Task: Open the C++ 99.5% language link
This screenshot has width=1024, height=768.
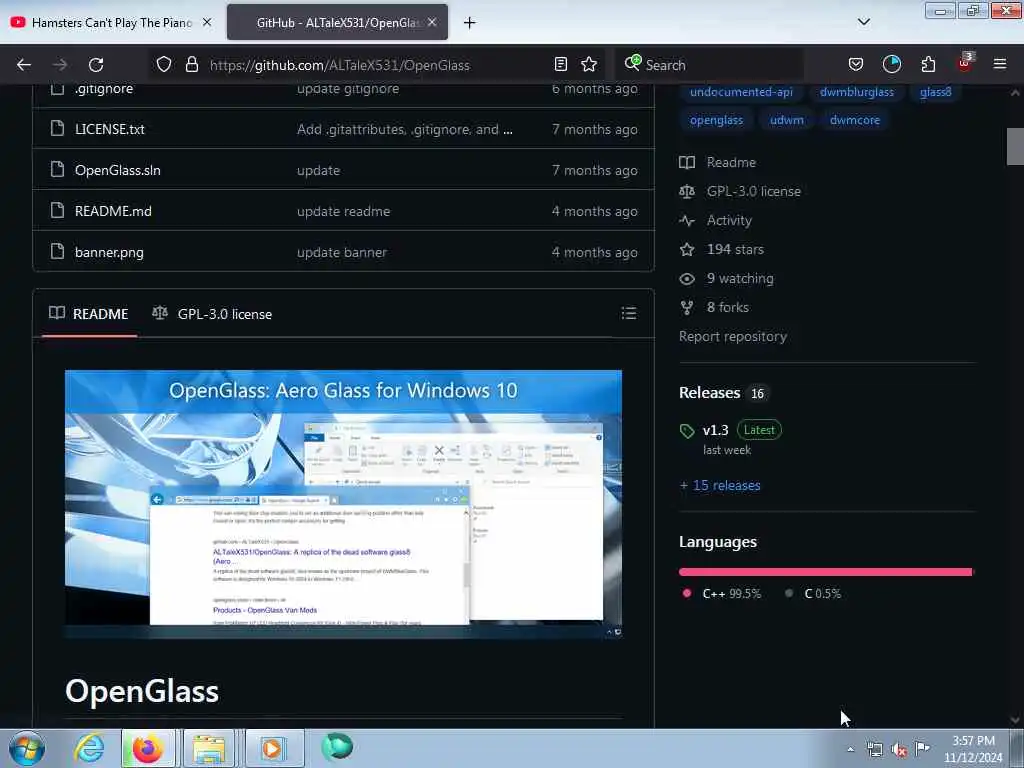Action: click(722, 594)
